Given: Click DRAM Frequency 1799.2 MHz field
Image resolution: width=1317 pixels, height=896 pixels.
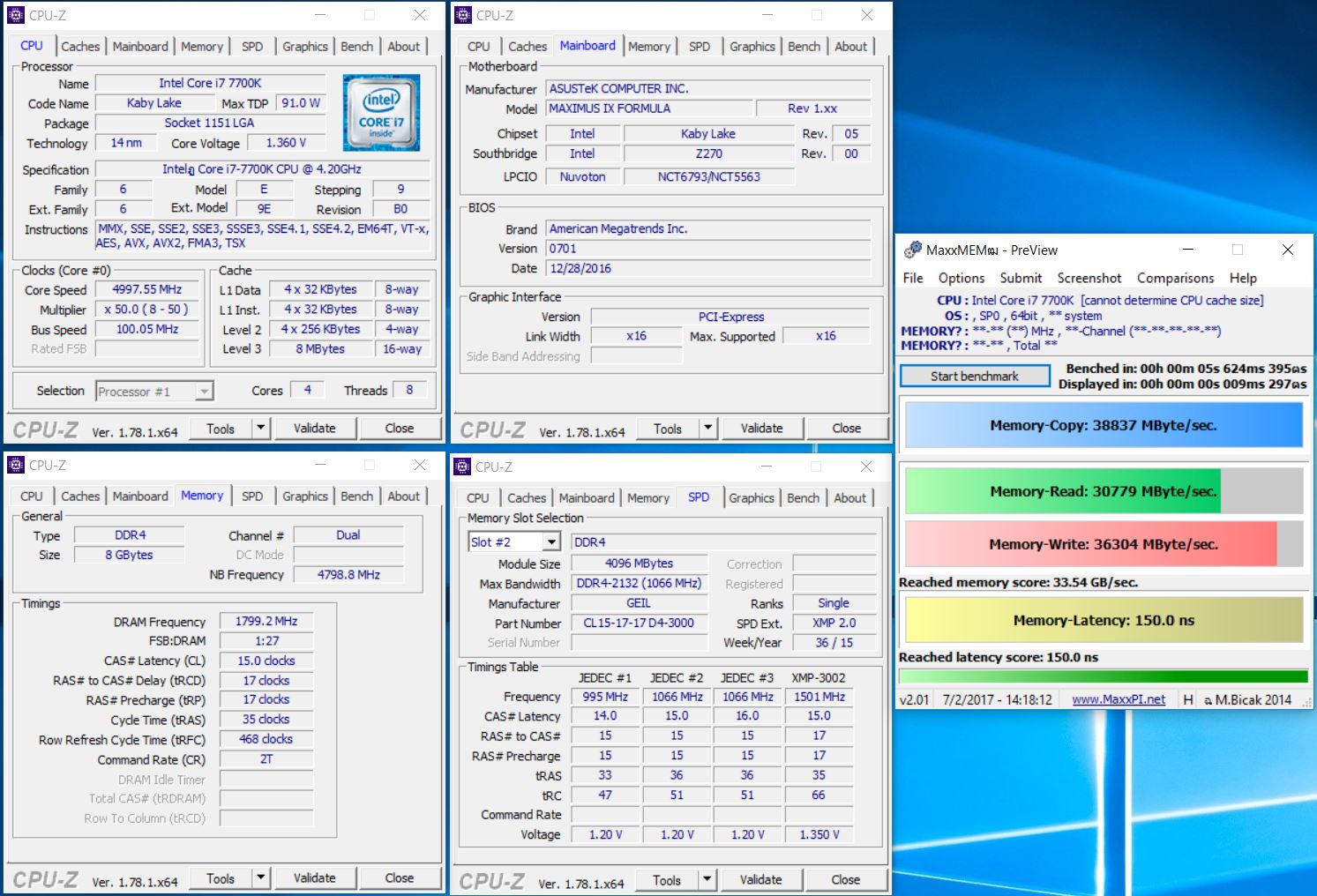Looking at the screenshot, I should (266, 621).
